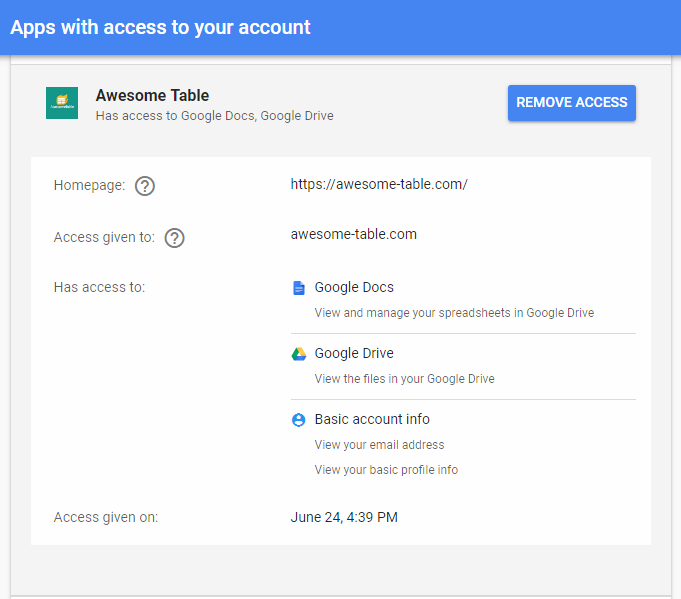Image resolution: width=681 pixels, height=599 pixels.
Task: Click the Awesome Table app logo
Action: [x=62, y=103]
